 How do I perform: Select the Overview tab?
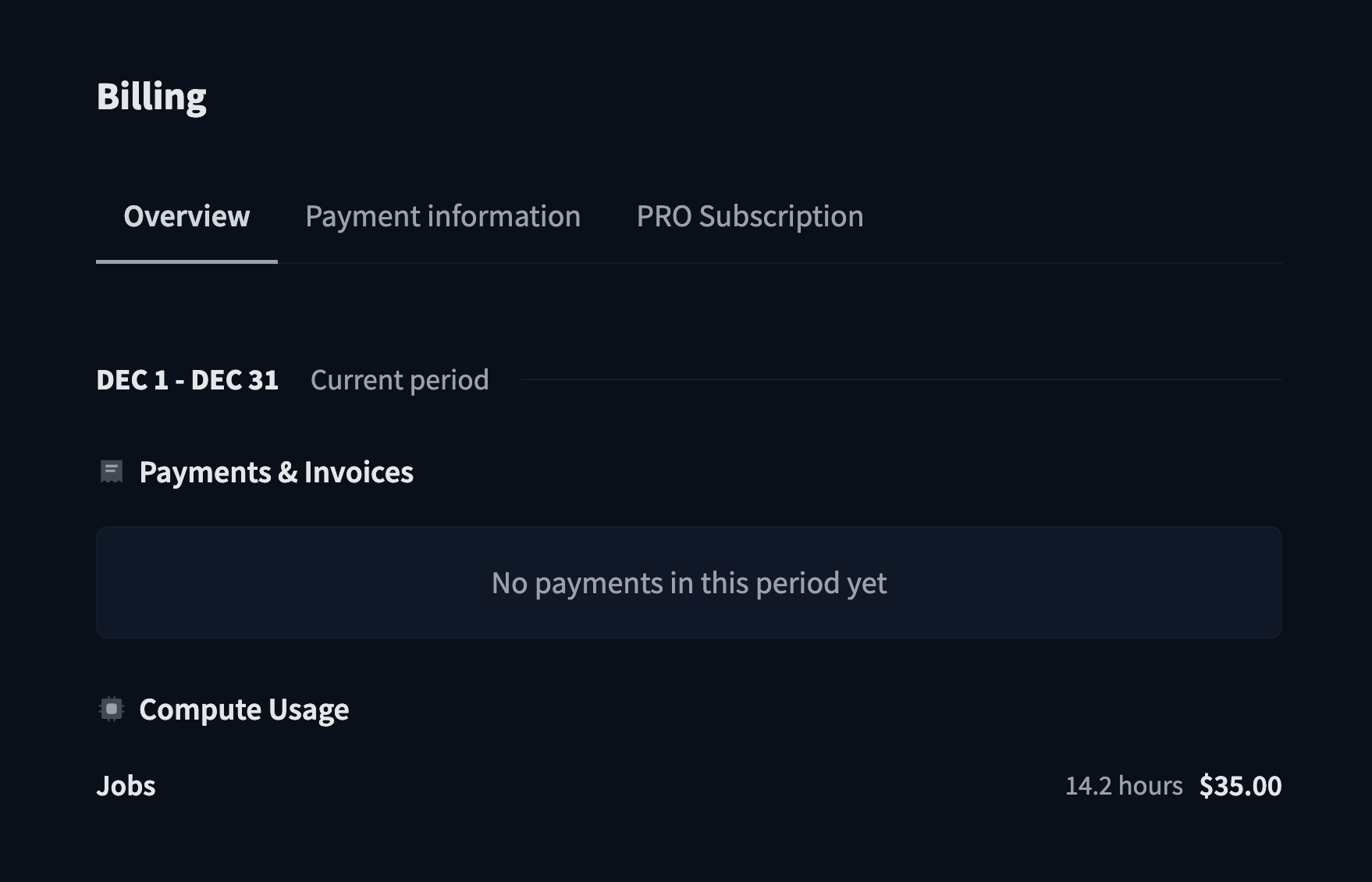(x=187, y=216)
